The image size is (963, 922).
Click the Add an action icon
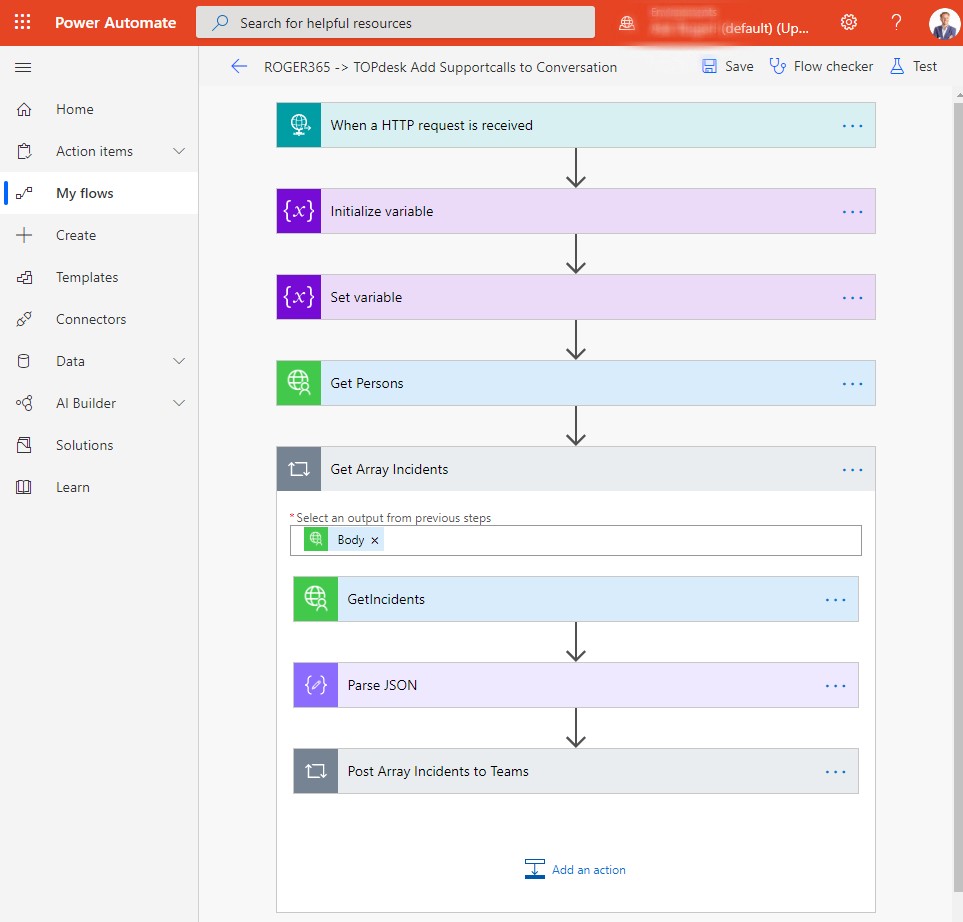point(535,869)
